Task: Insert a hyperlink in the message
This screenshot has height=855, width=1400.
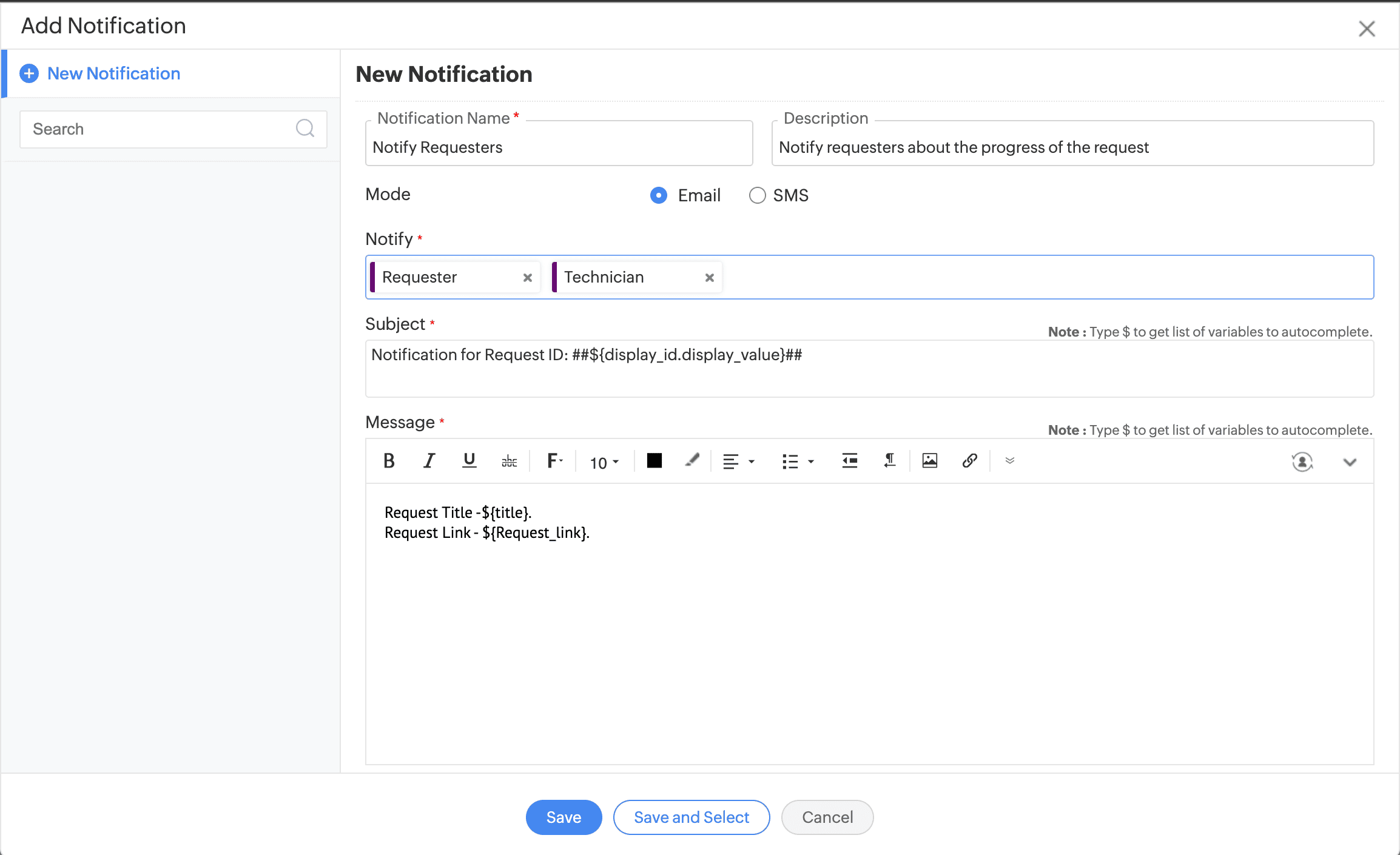Action: click(969, 461)
